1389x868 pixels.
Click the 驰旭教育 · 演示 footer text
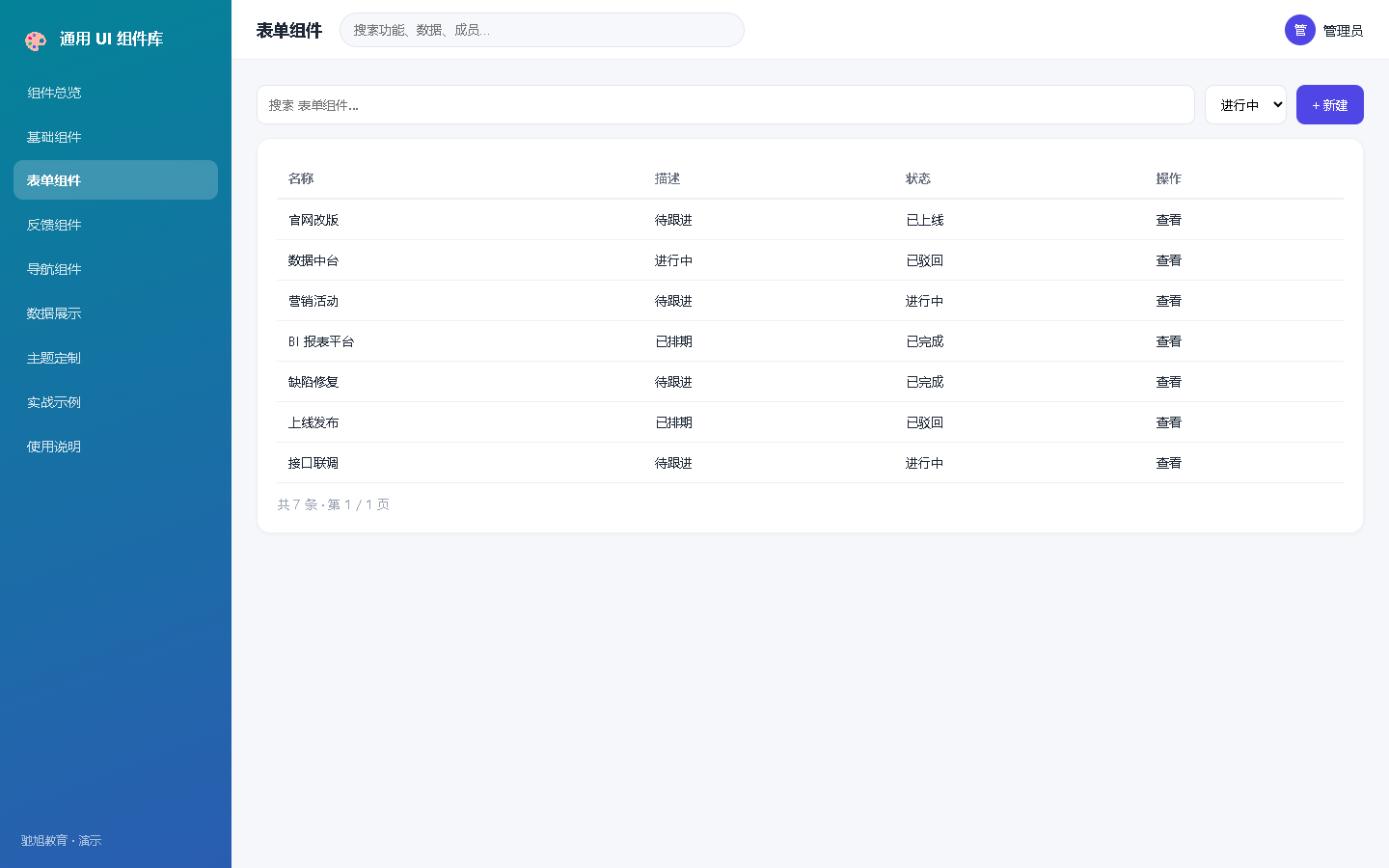click(62, 841)
